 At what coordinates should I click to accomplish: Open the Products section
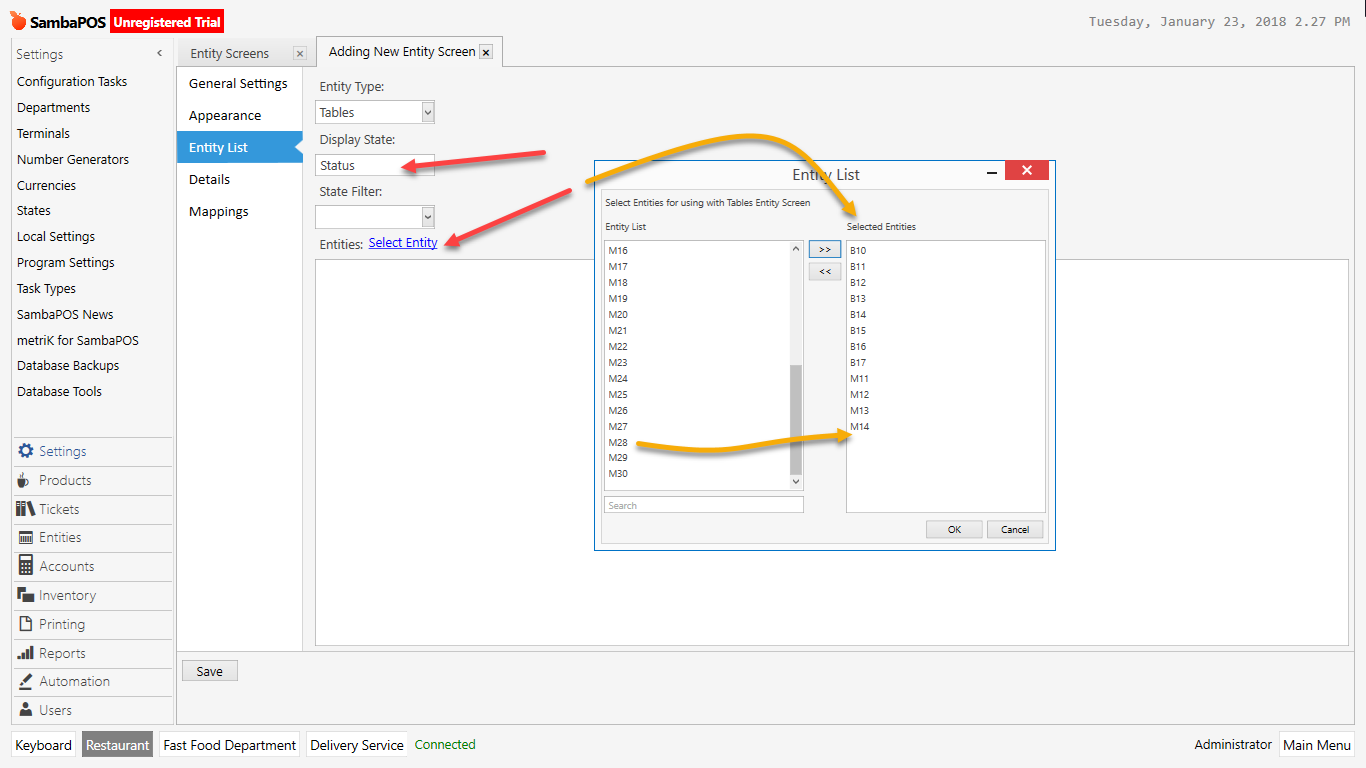[65, 480]
